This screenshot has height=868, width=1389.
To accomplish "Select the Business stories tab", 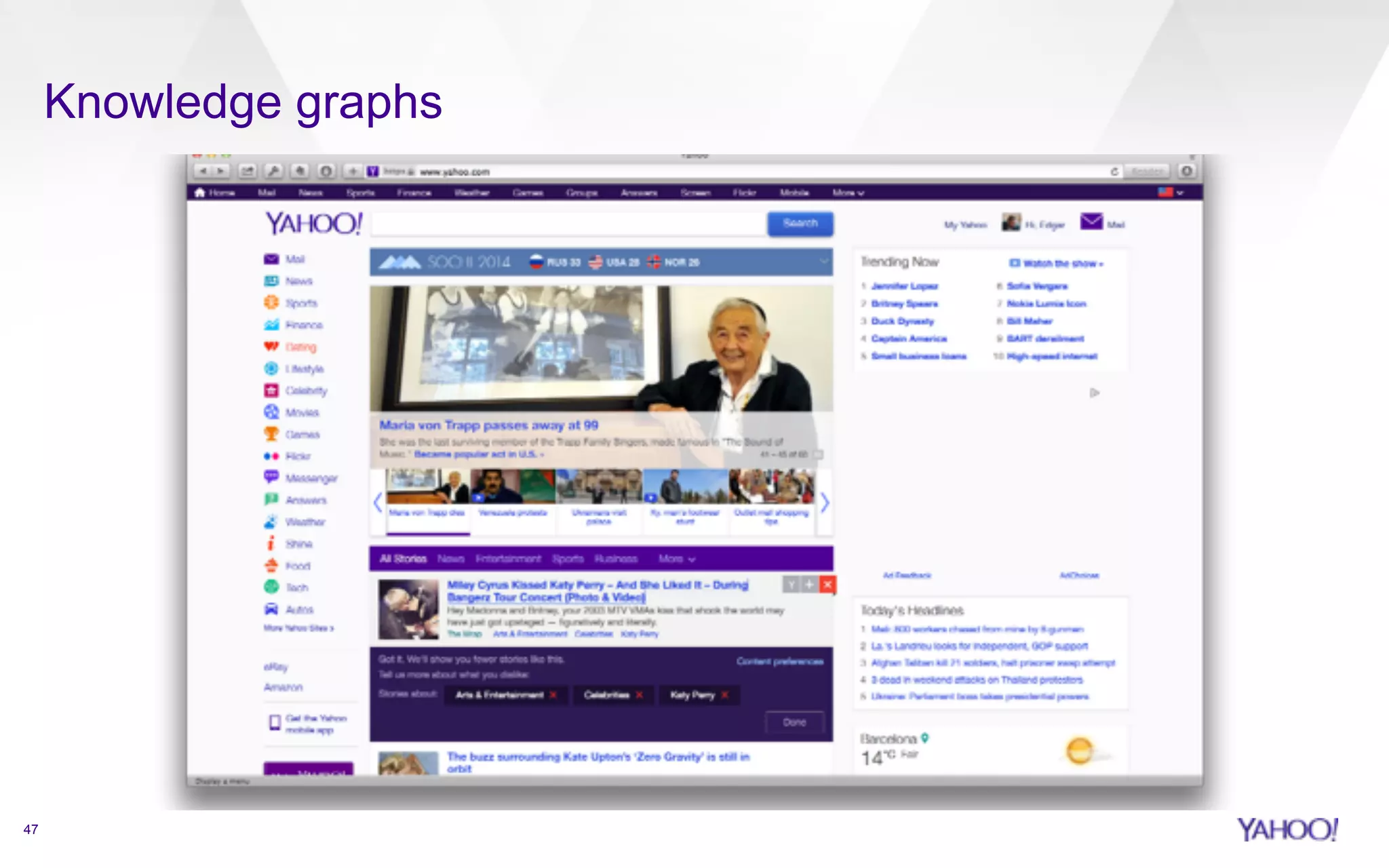I will (x=616, y=559).
